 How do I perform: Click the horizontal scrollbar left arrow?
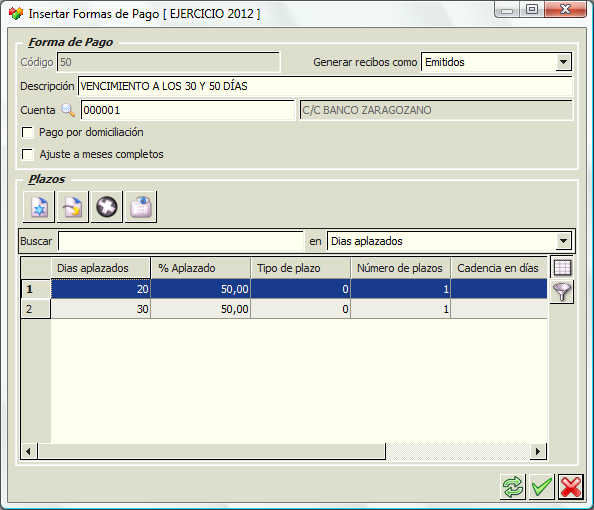pos(29,451)
